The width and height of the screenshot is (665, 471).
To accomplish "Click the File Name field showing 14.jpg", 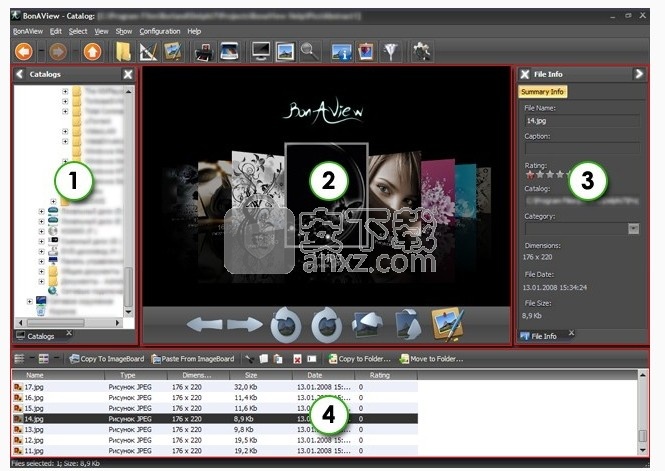I will tap(581, 121).
